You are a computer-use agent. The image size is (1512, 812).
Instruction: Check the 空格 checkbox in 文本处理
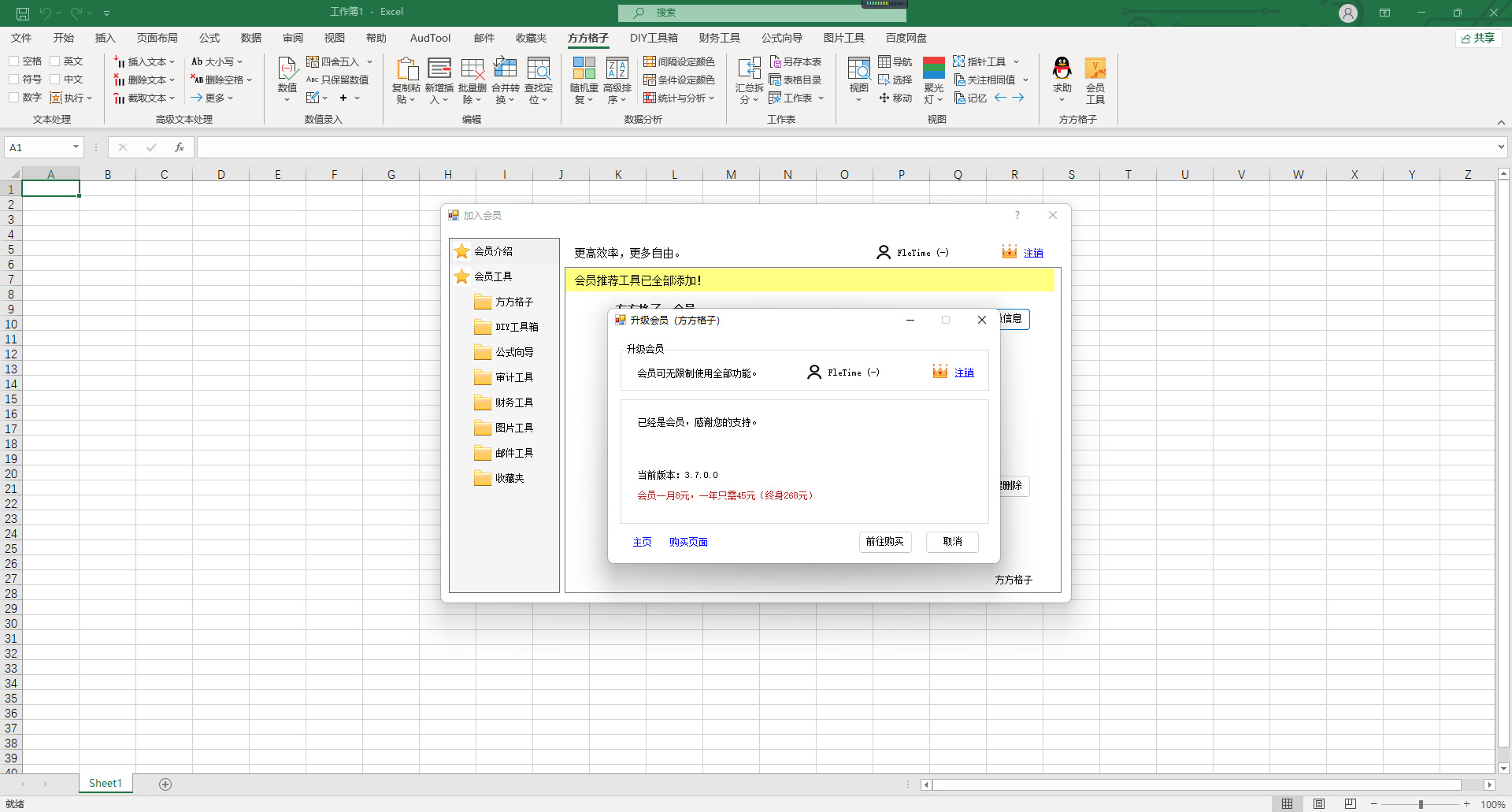click(13, 61)
